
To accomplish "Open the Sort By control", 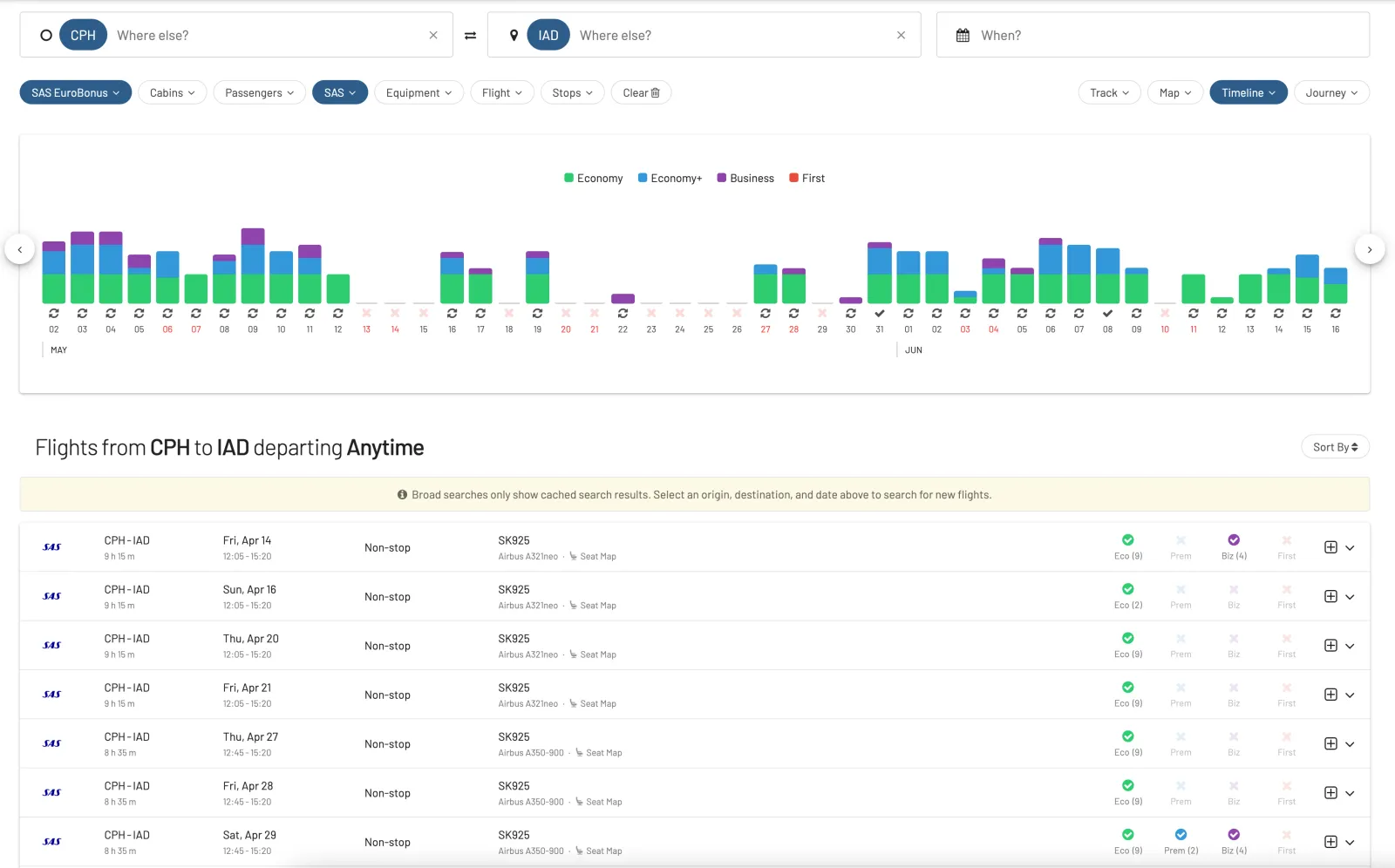I will coord(1335,447).
